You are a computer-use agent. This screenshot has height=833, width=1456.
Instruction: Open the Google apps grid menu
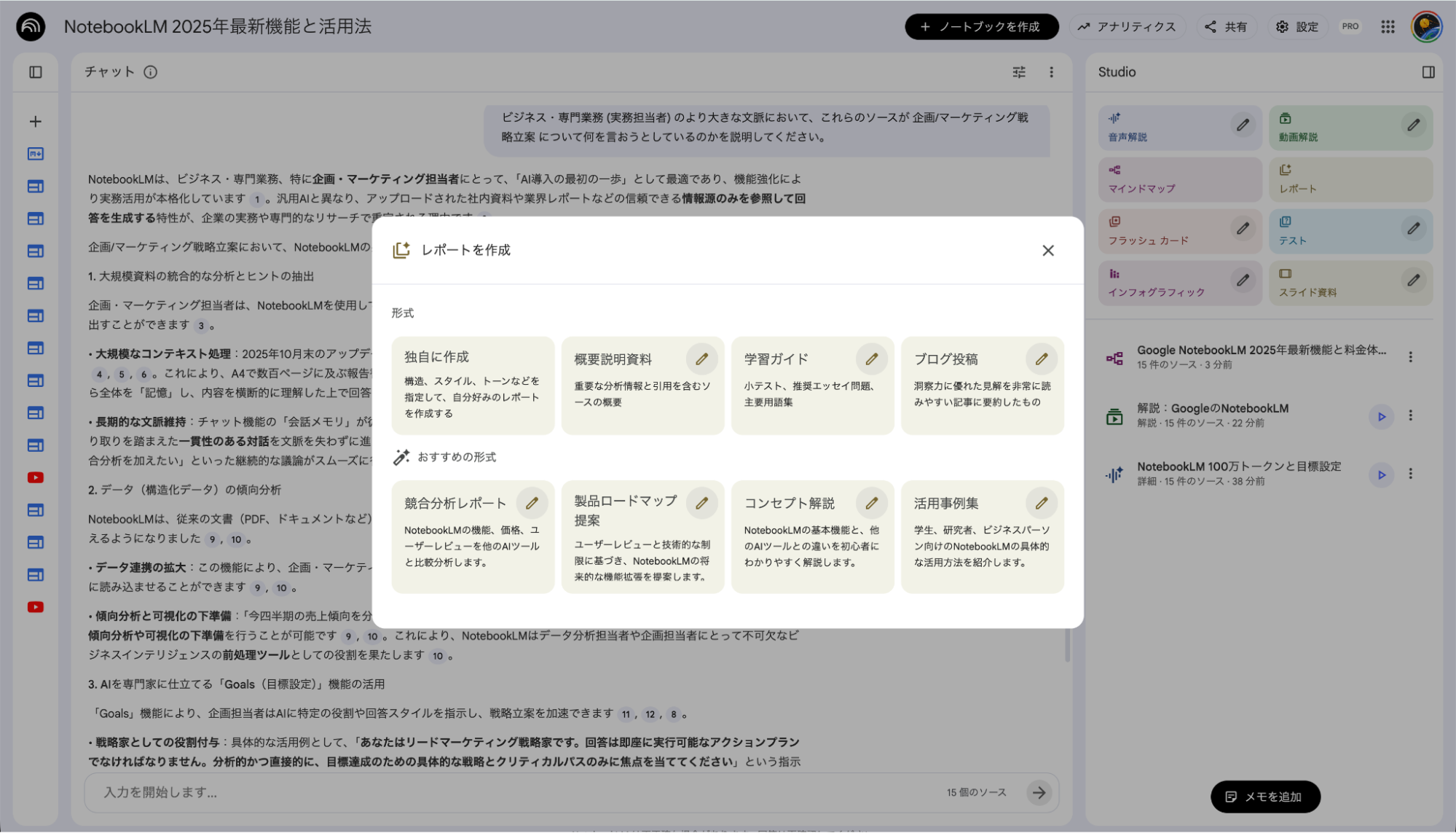pyautogui.click(x=1388, y=26)
